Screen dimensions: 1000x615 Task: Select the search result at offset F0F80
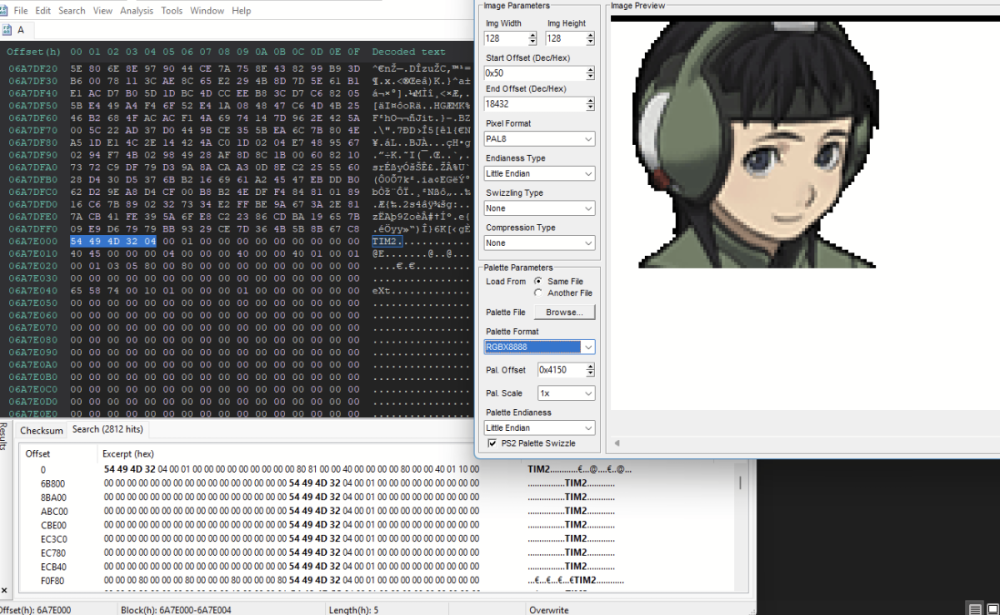[x=376, y=581]
